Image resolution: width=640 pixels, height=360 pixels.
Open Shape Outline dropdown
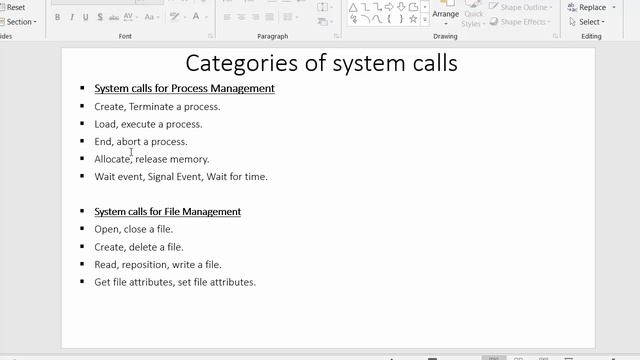(521, 7)
